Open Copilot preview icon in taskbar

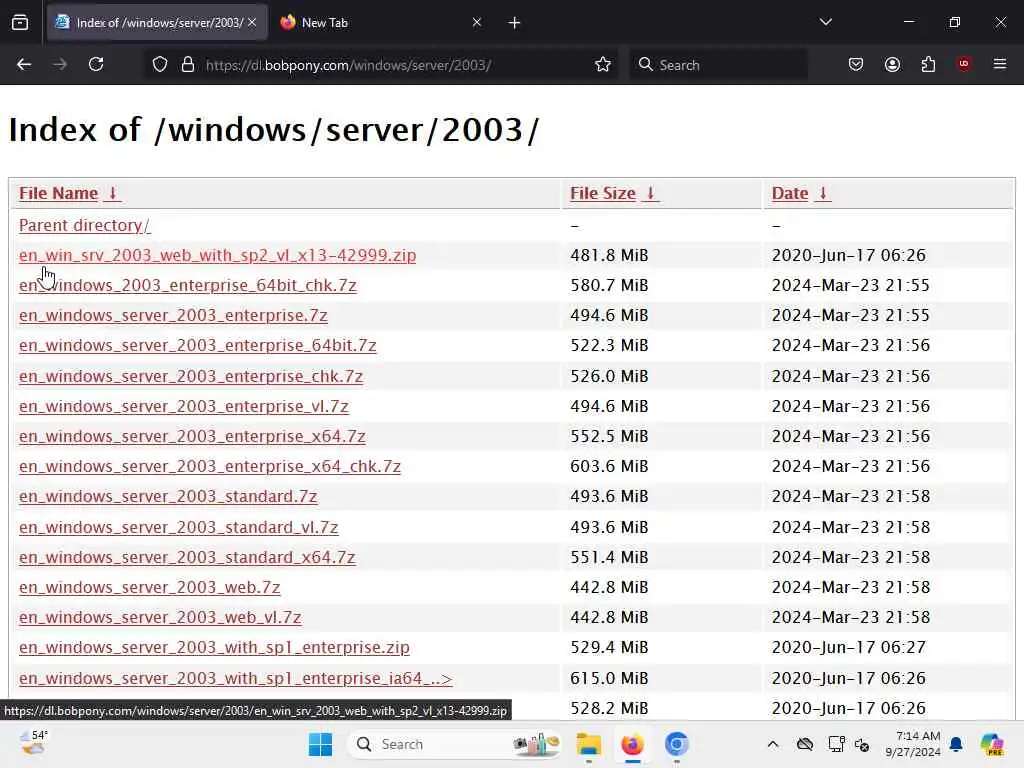click(x=992, y=744)
